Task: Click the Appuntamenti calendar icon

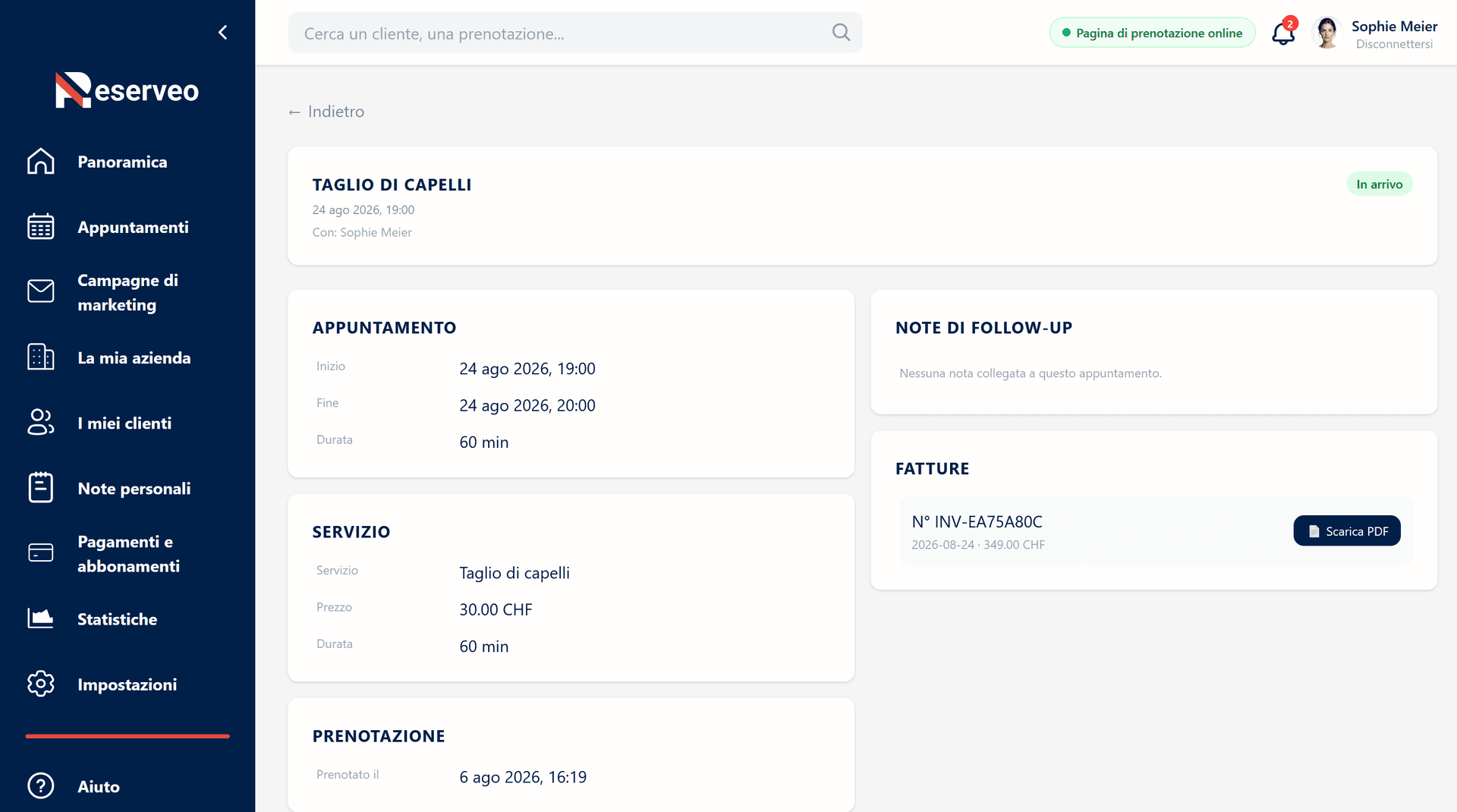Action: coord(41,227)
